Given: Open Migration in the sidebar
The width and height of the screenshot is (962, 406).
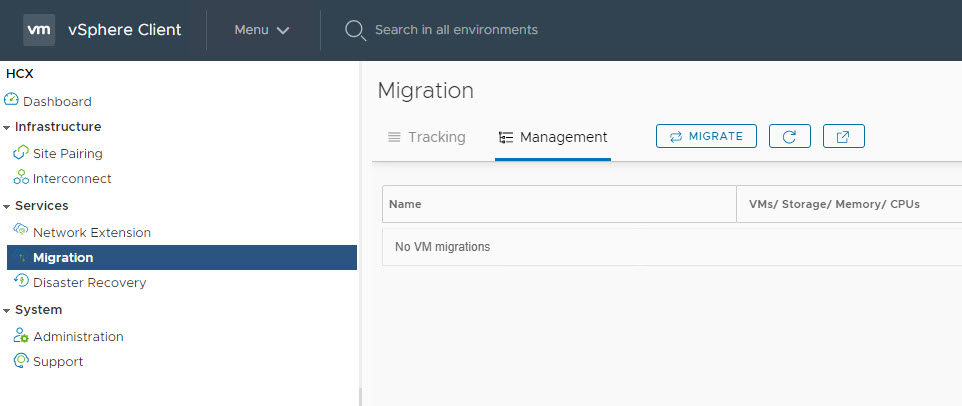Looking at the screenshot, I should [x=63, y=257].
